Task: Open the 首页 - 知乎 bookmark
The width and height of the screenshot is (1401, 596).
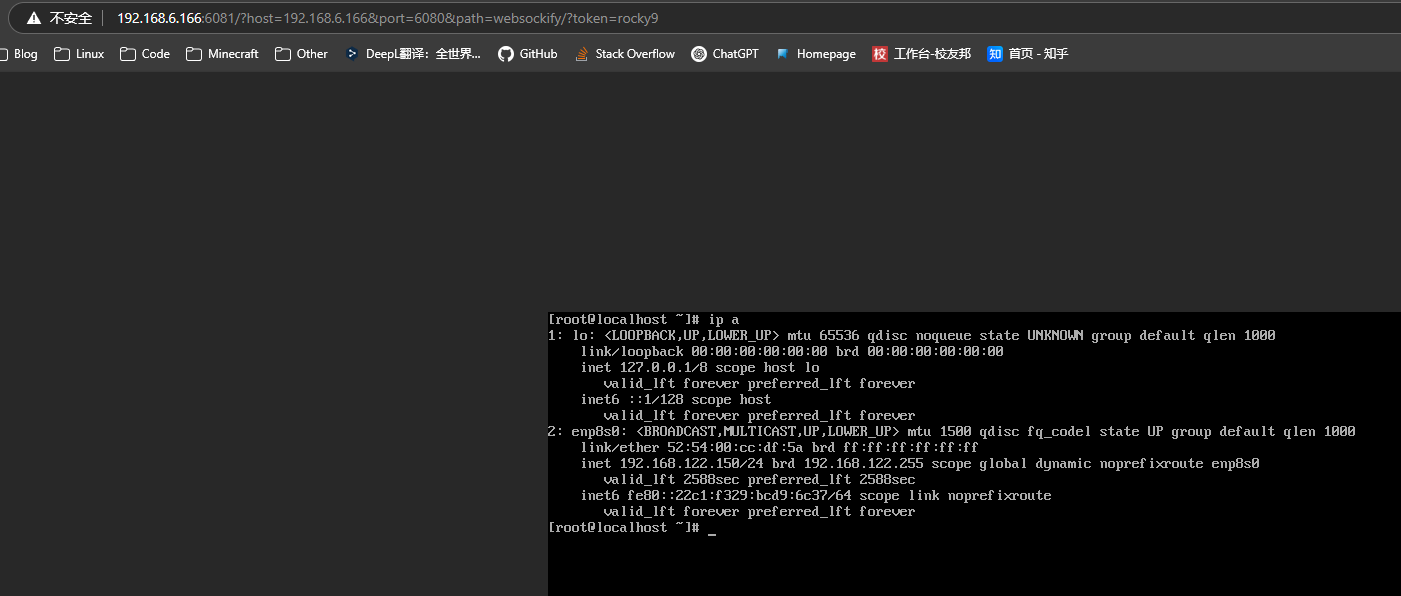Action: (x=1027, y=54)
